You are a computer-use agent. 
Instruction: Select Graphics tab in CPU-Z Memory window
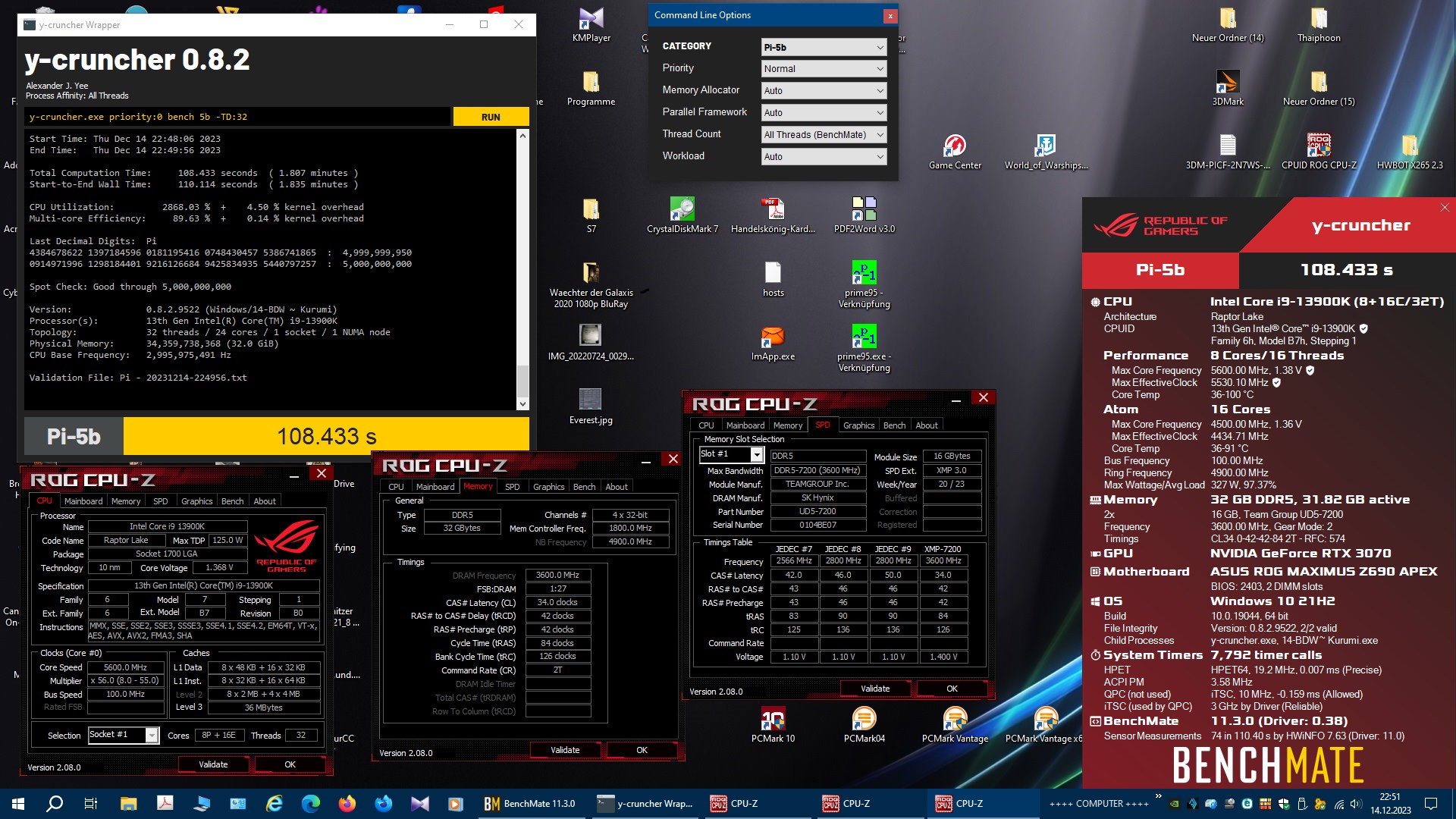548,487
